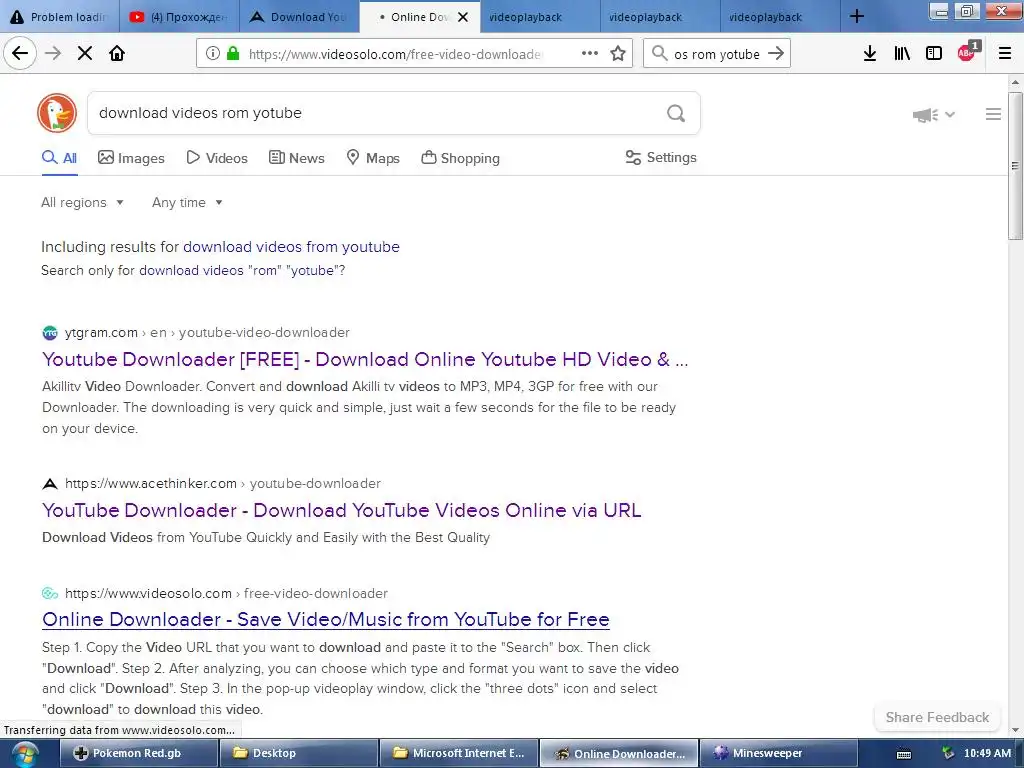Open Pokemon Red.gb taskbar item

coord(138,754)
